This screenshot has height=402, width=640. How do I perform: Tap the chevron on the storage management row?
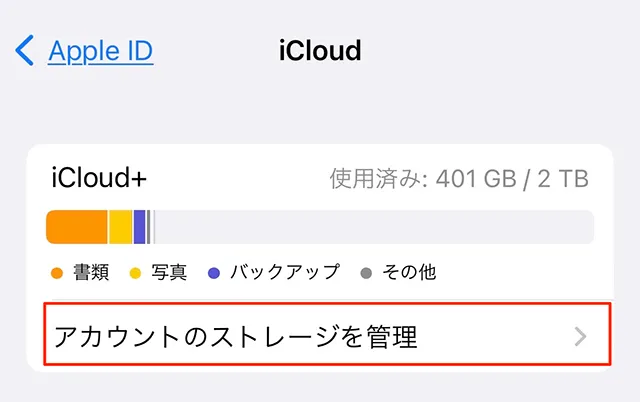click(581, 336)
